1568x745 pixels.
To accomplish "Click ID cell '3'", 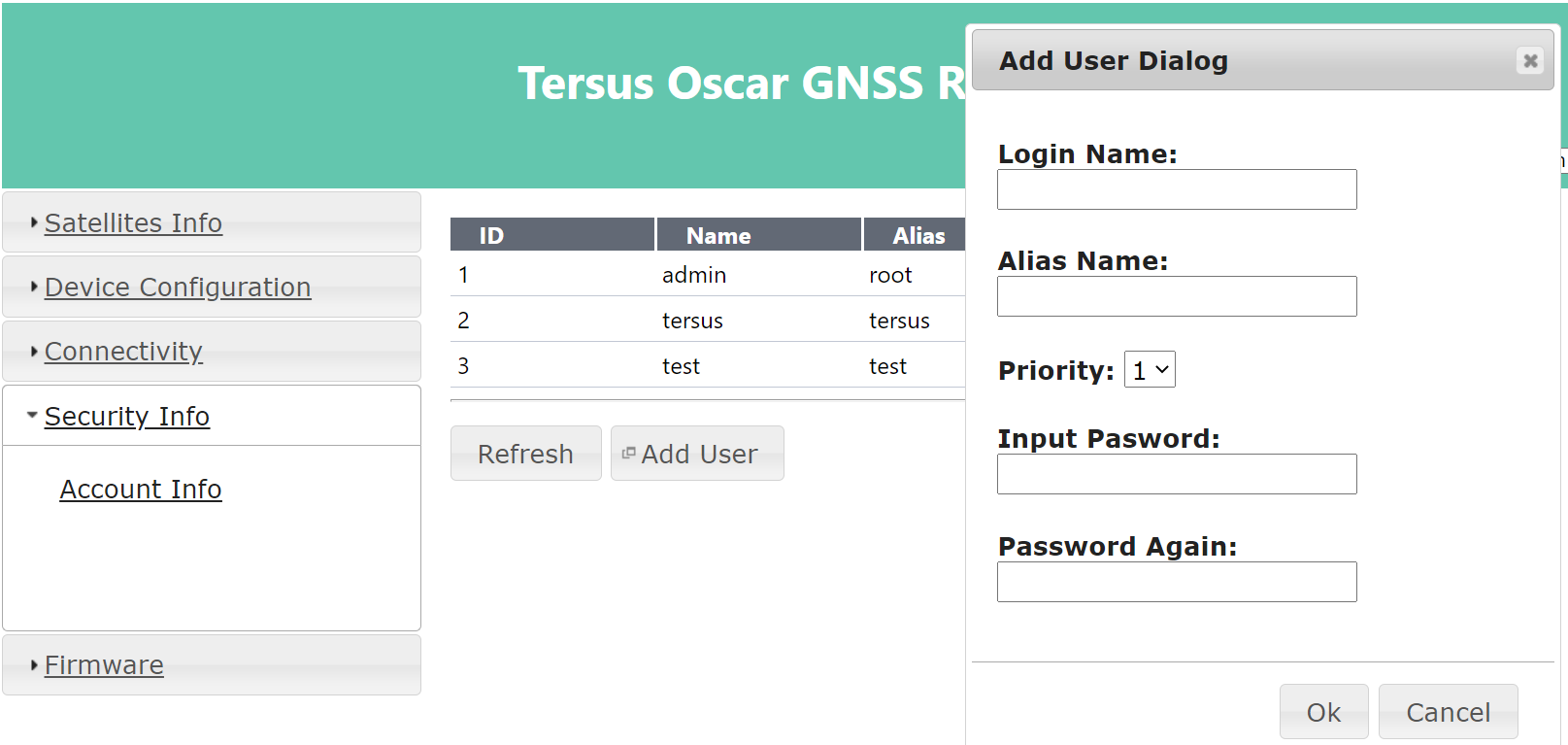I will (464, 366).
